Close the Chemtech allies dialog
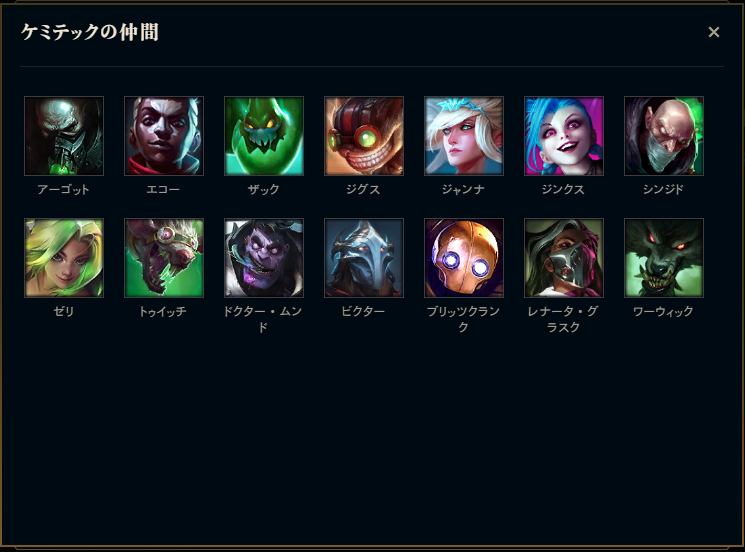745x552 pixels. click(x=714, y=32)
